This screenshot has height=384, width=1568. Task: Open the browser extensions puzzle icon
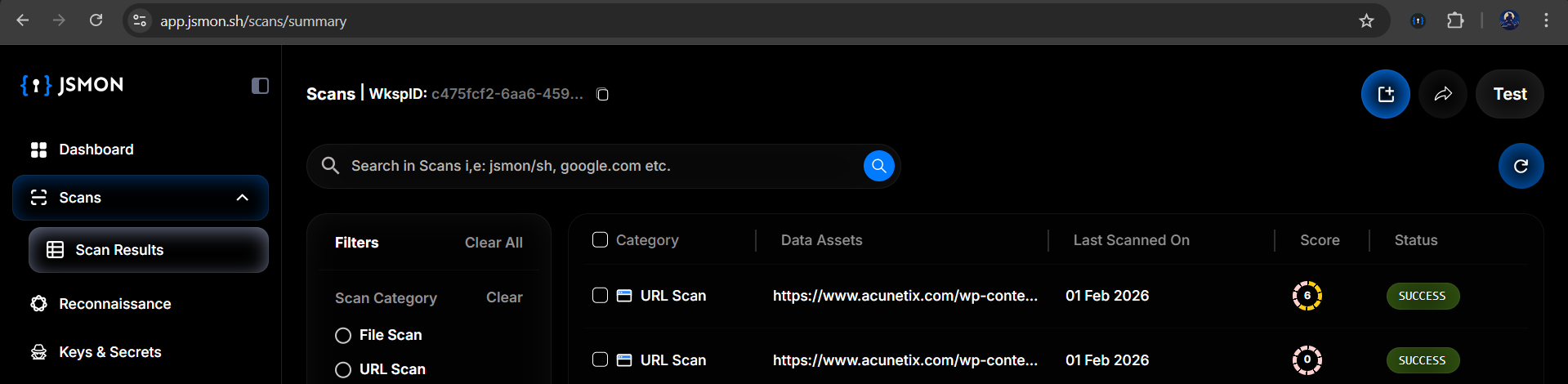point(1455,21)
